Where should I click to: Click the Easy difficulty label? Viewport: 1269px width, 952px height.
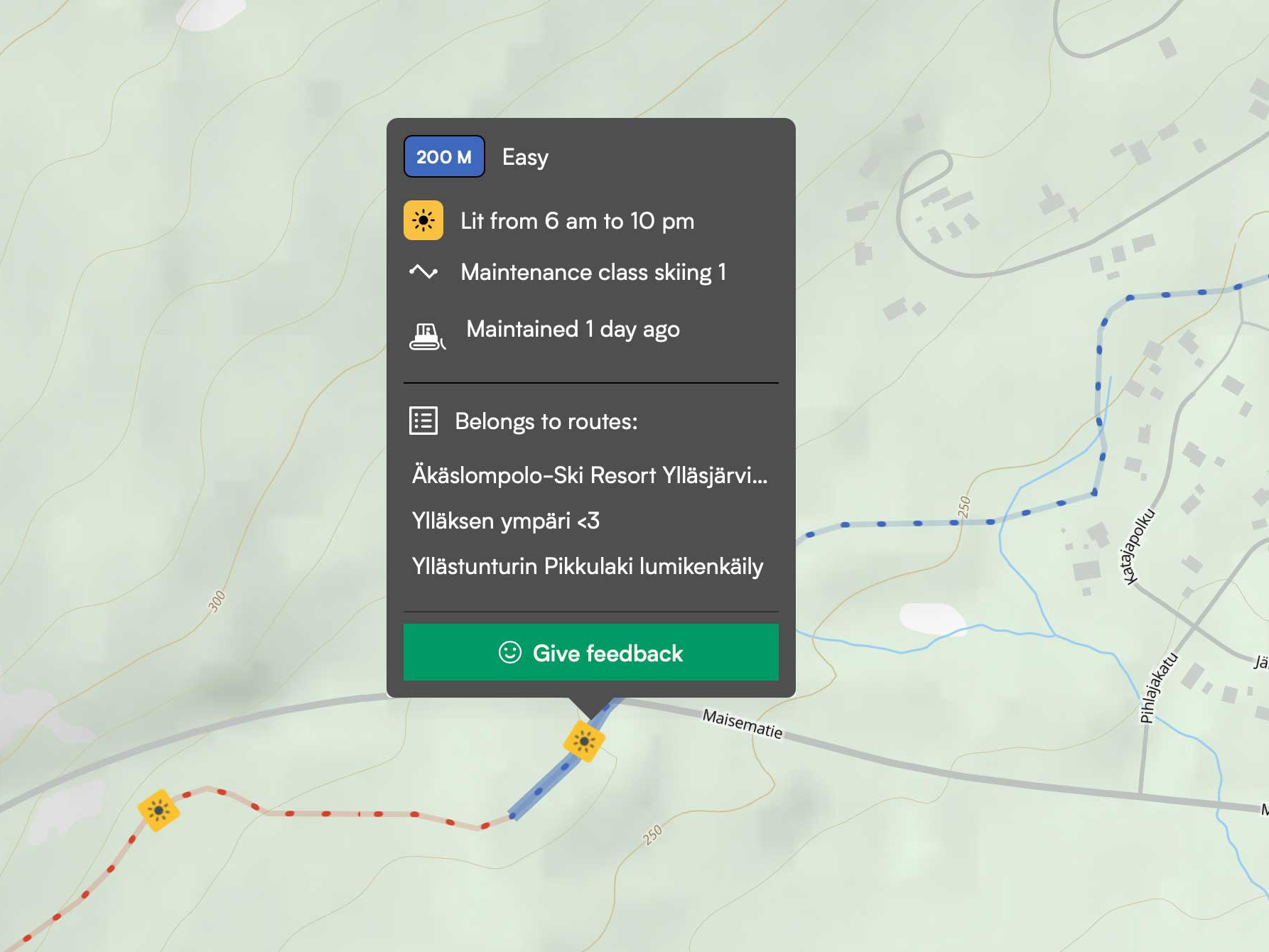(525, 157)
